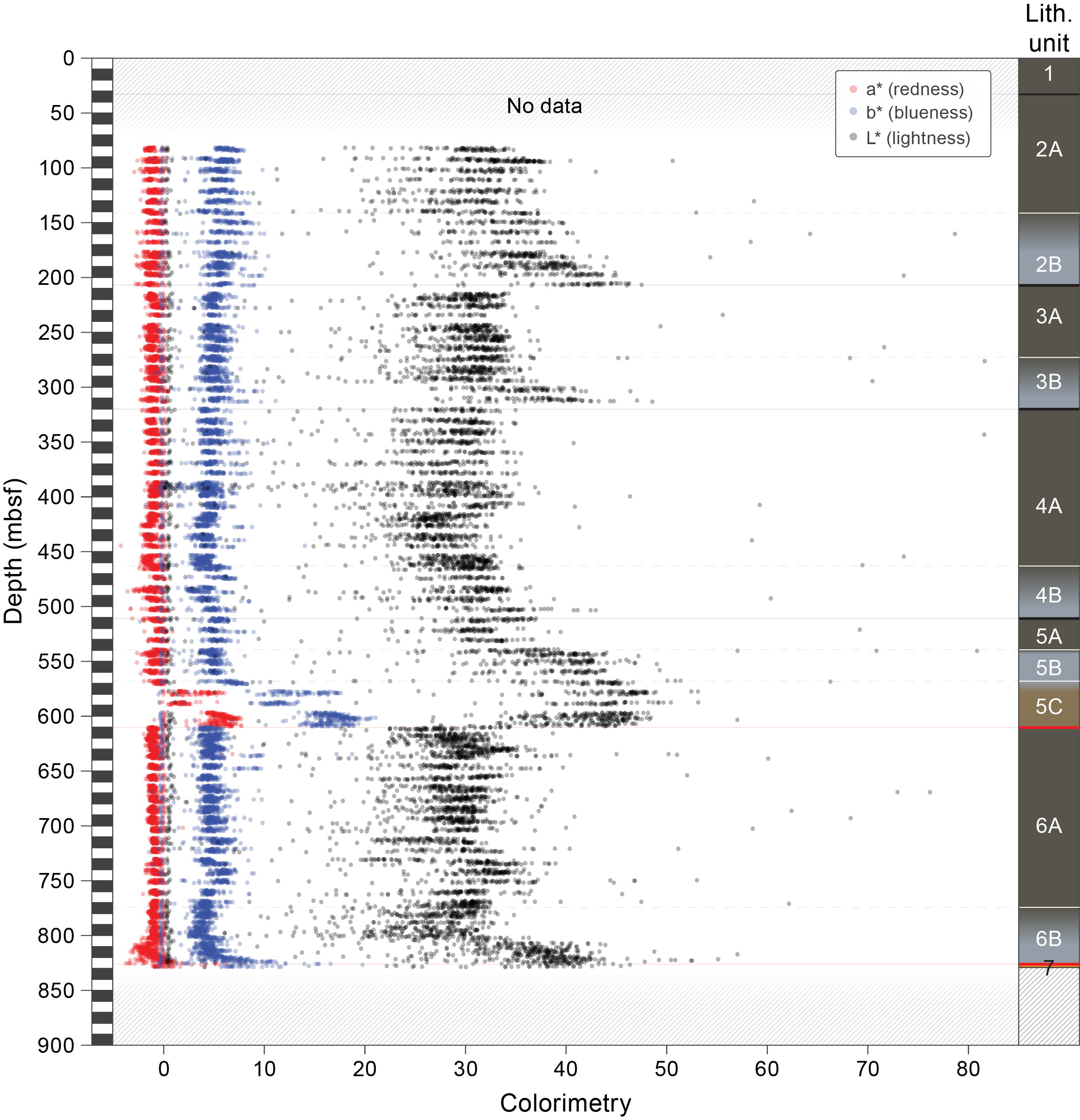Image resolution: width=1080 pixels, height=1120 pixels.
Task: Select lithologic unit 6B block
Action: coord(1049,938)
